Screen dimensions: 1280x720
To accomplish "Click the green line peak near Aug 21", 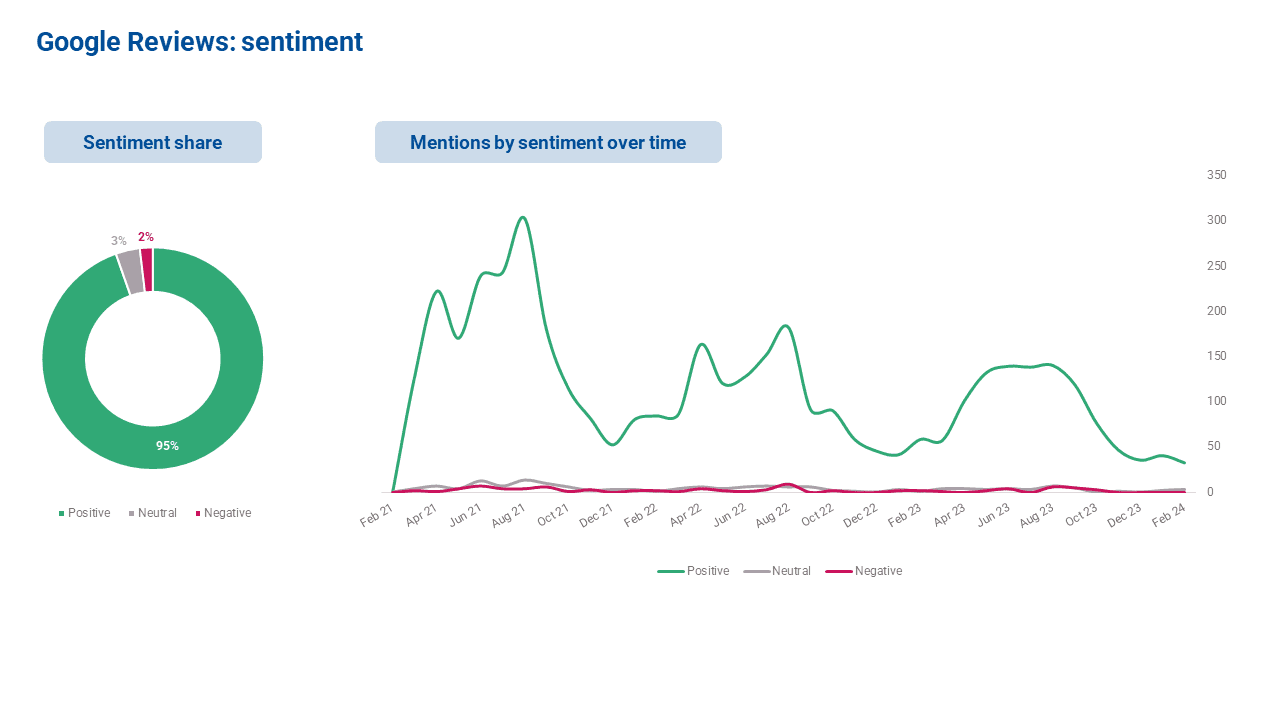I will coord(523,217).
